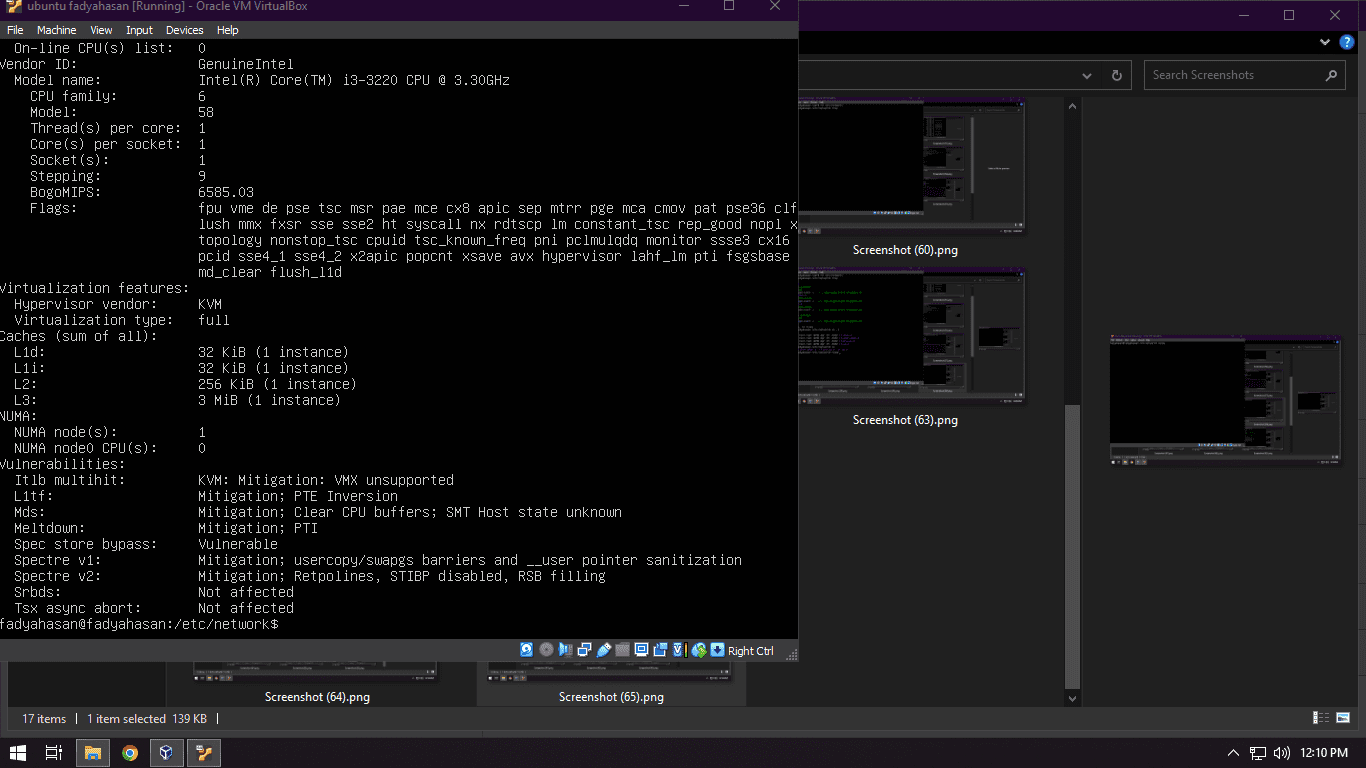Click the keyboard capture arrow icon
This screenshot has height=768, width=1366.
pyautogui.click(x=718, y=650)
